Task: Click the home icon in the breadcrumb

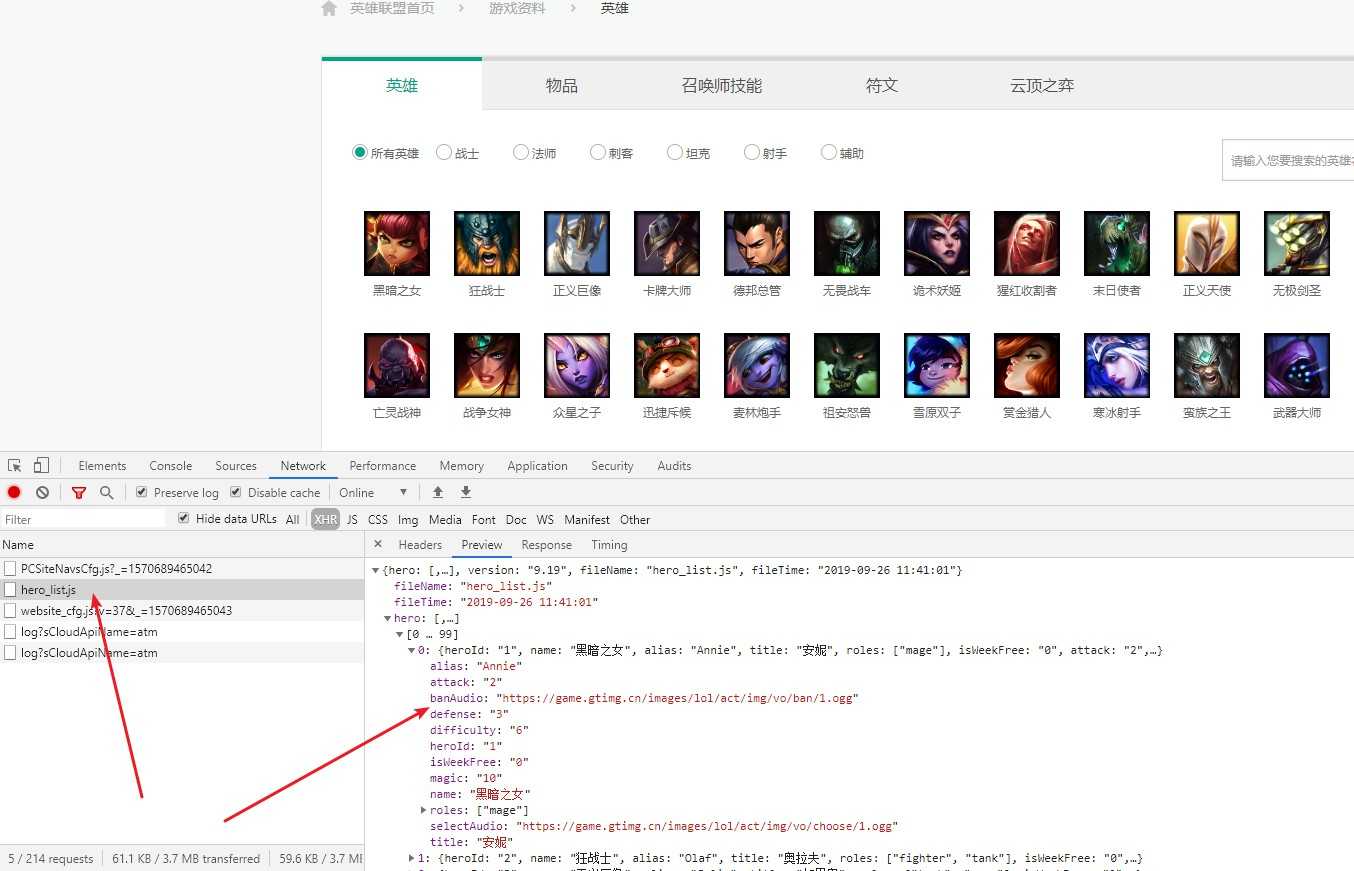Action: (329, 8)
